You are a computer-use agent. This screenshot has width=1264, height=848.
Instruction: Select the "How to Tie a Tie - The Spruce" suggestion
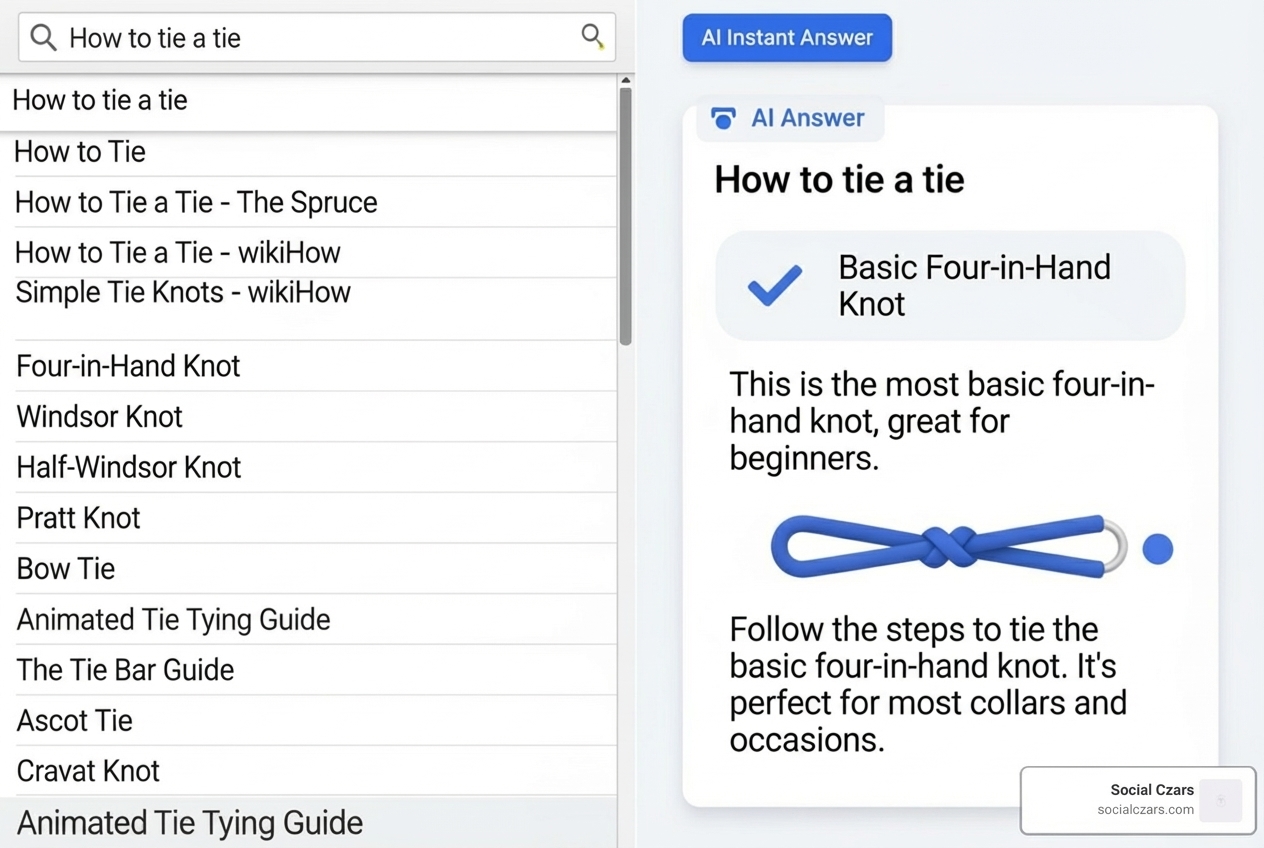click(x=196, y=202)
